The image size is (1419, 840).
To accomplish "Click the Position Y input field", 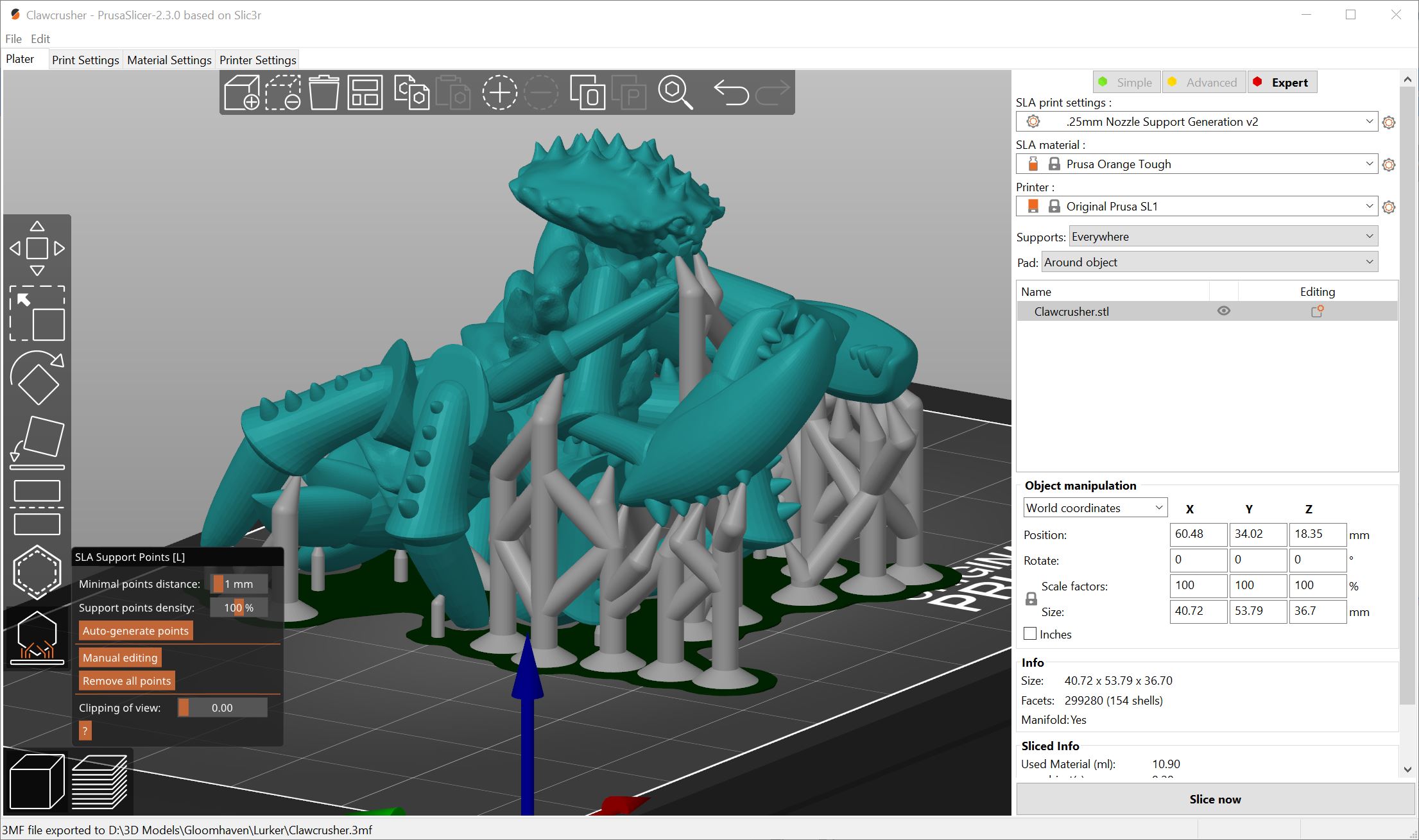I will [1258, 534].
